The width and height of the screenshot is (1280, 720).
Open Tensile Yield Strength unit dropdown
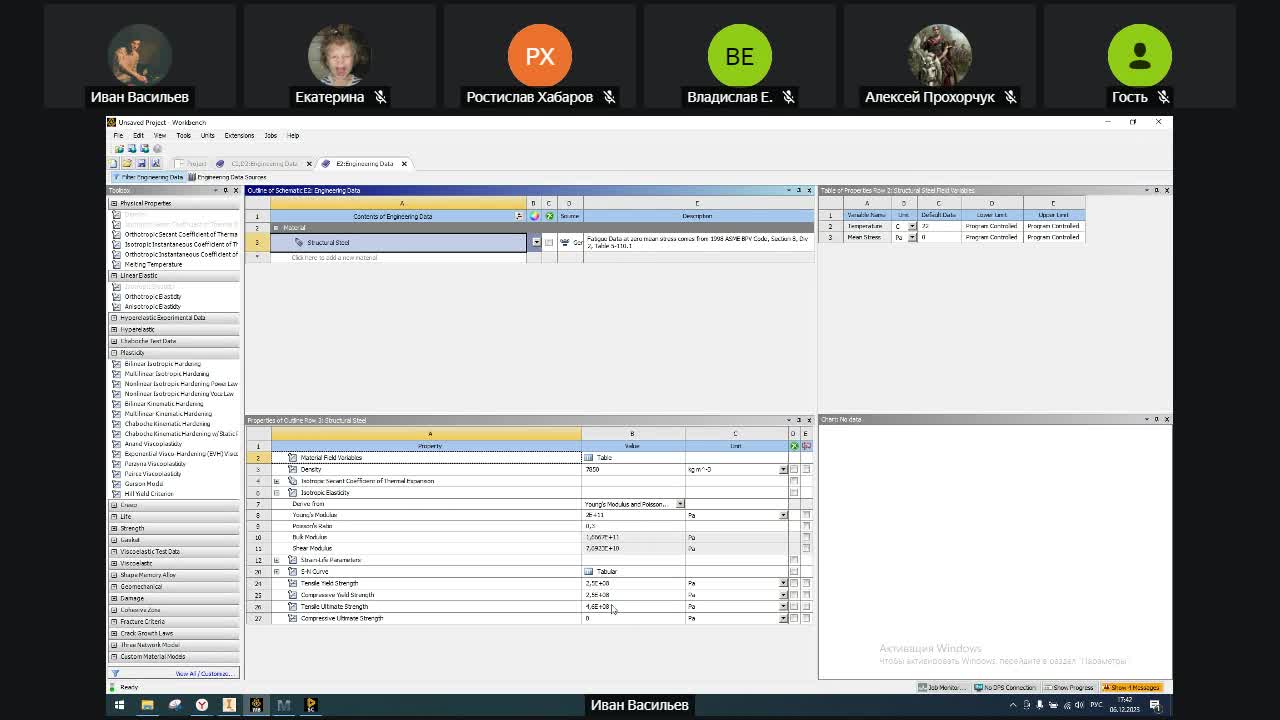pyautogui.click(x=783, y=583)
